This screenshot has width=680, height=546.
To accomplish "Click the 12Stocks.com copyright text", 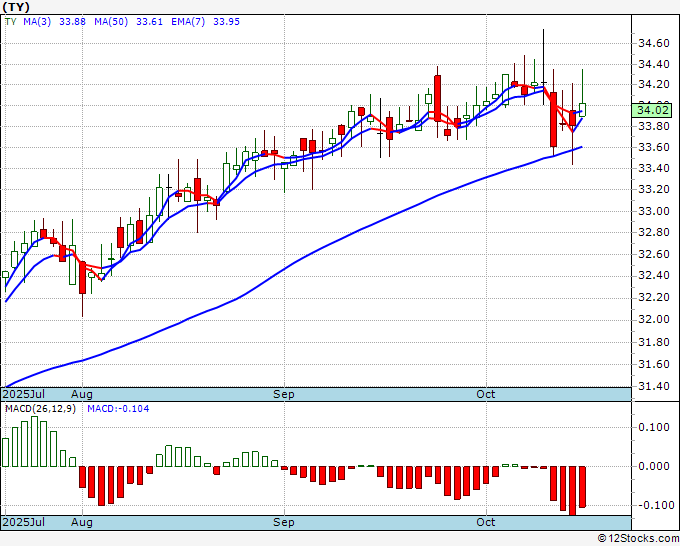I will tap(638, 538).
